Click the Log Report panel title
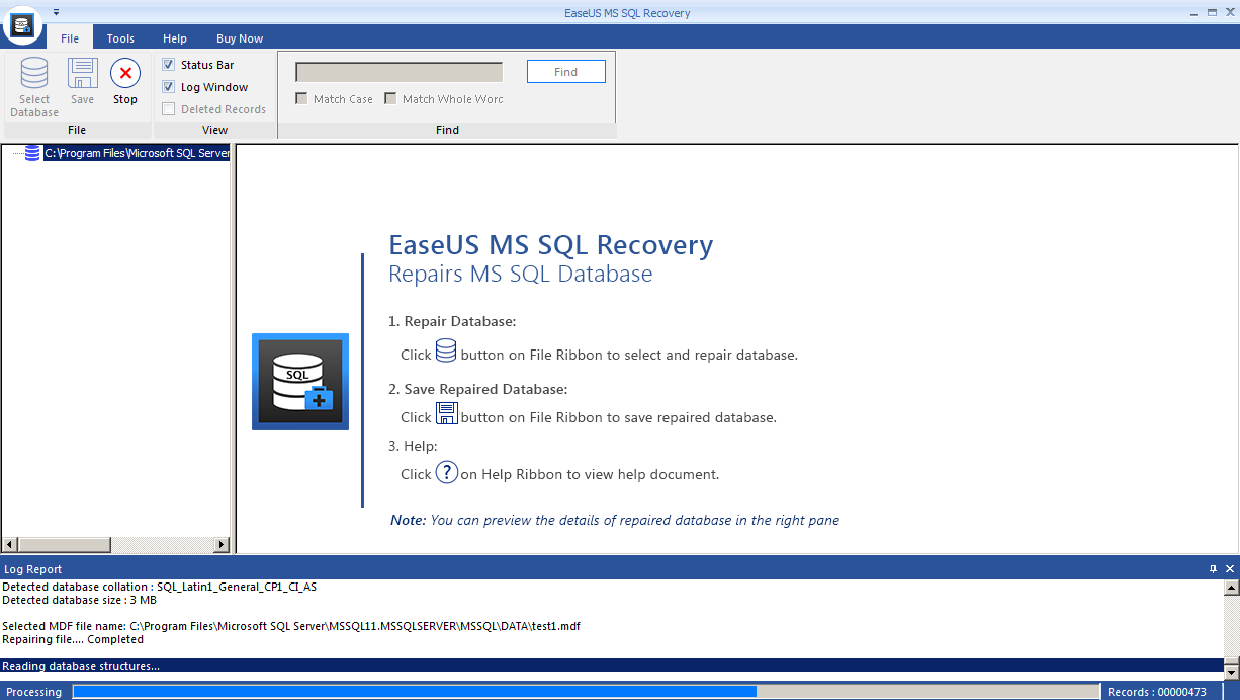Screen dimensions: 1240x700 coord(33,569)
